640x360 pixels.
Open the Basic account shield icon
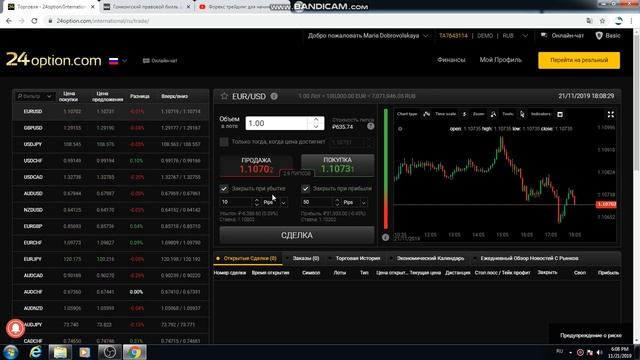tap(599, 36)
